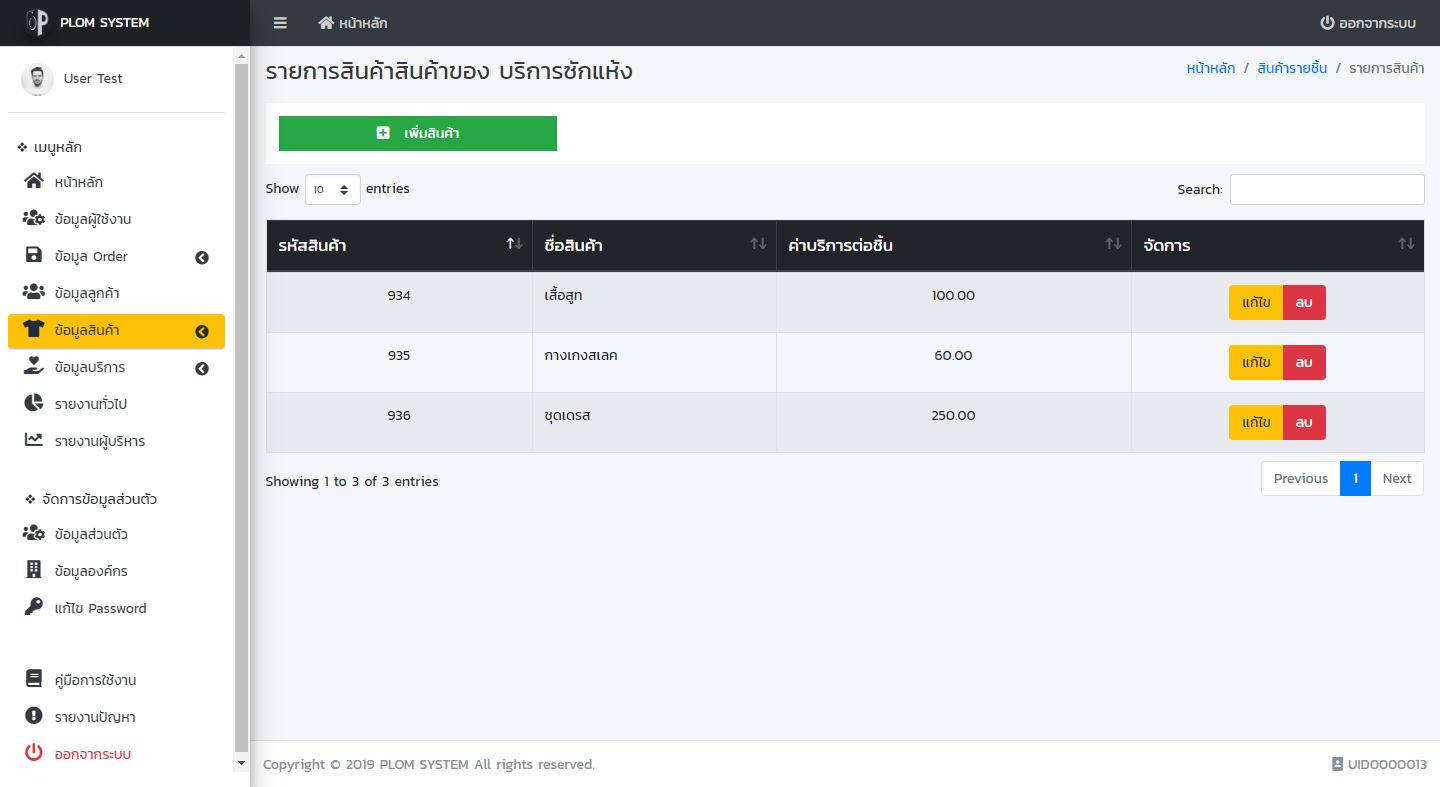Image resolution: width=1440 pixels, height=787 pixels.
Task: Click the hamburger menu toggle icon
Action: (x=280, y=23)
